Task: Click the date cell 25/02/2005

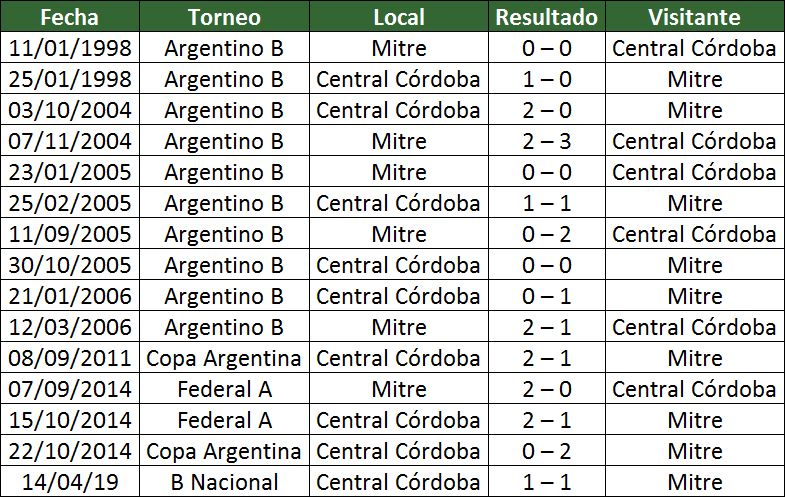Action: [x=69, y=203]
